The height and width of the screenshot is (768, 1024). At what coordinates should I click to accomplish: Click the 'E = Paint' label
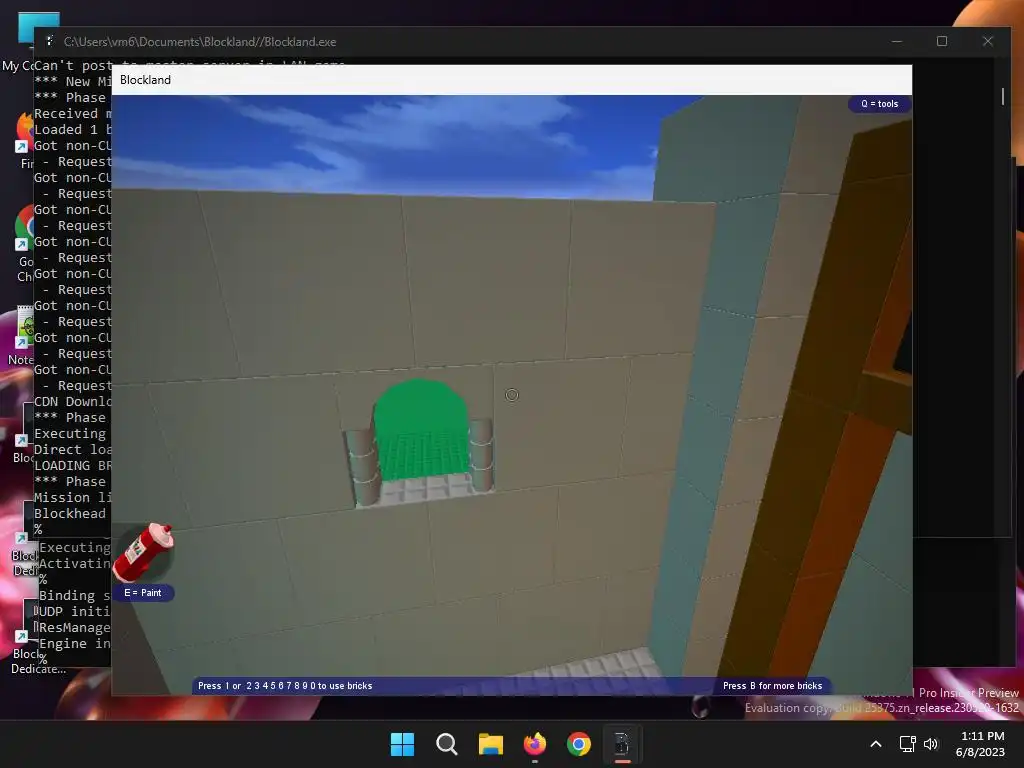pyautogui.click(x=142, y=593)
